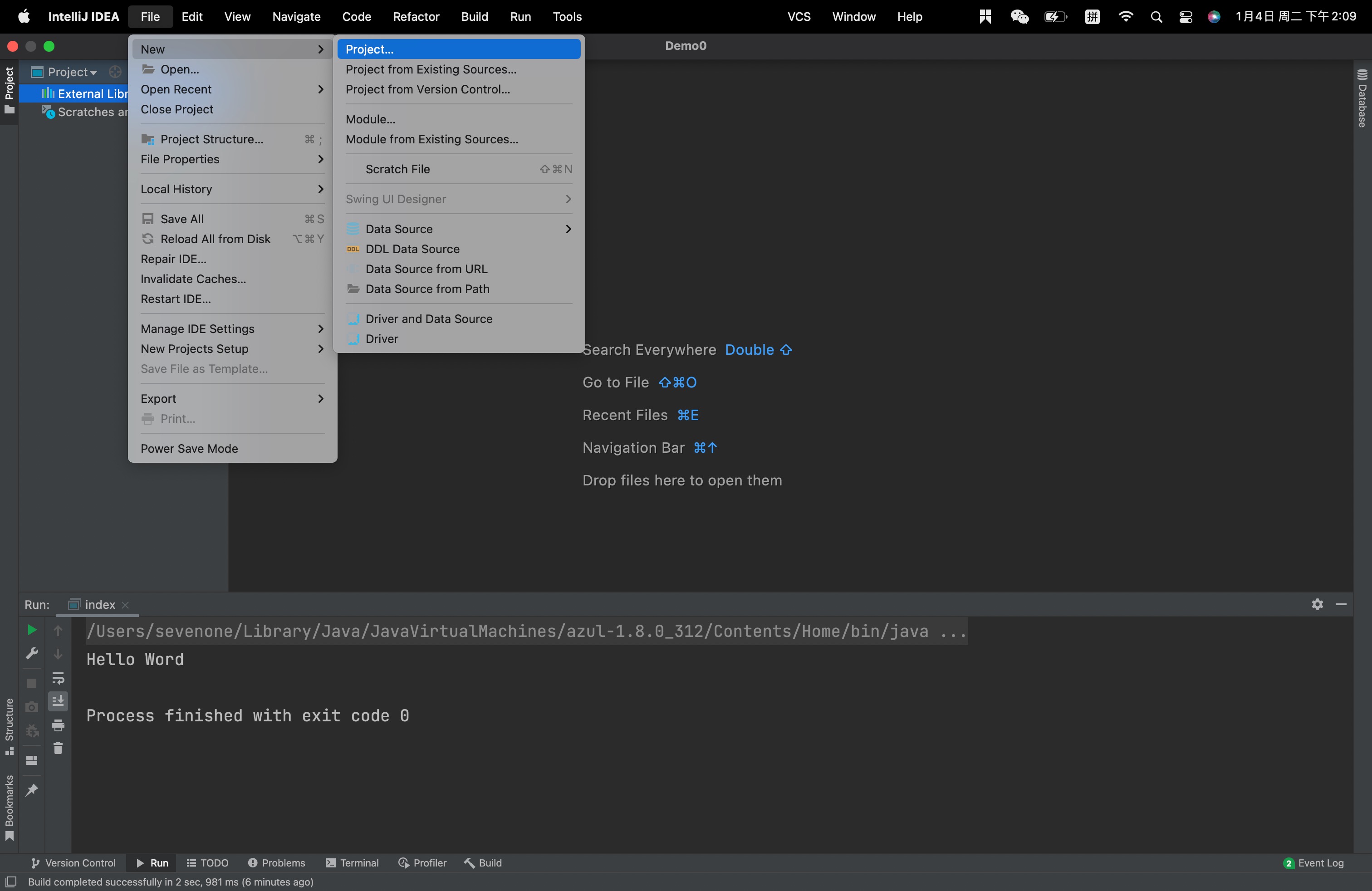The image size is (1372, 891).
Task: Close the index run tab
Action: coord(125,605)
